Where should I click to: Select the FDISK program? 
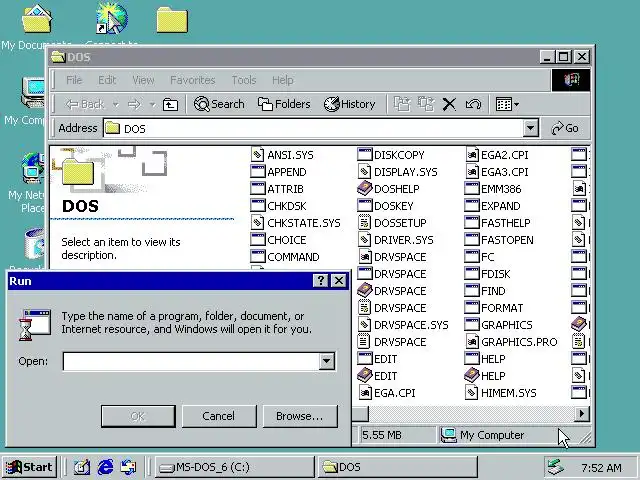tap(487, 274)
